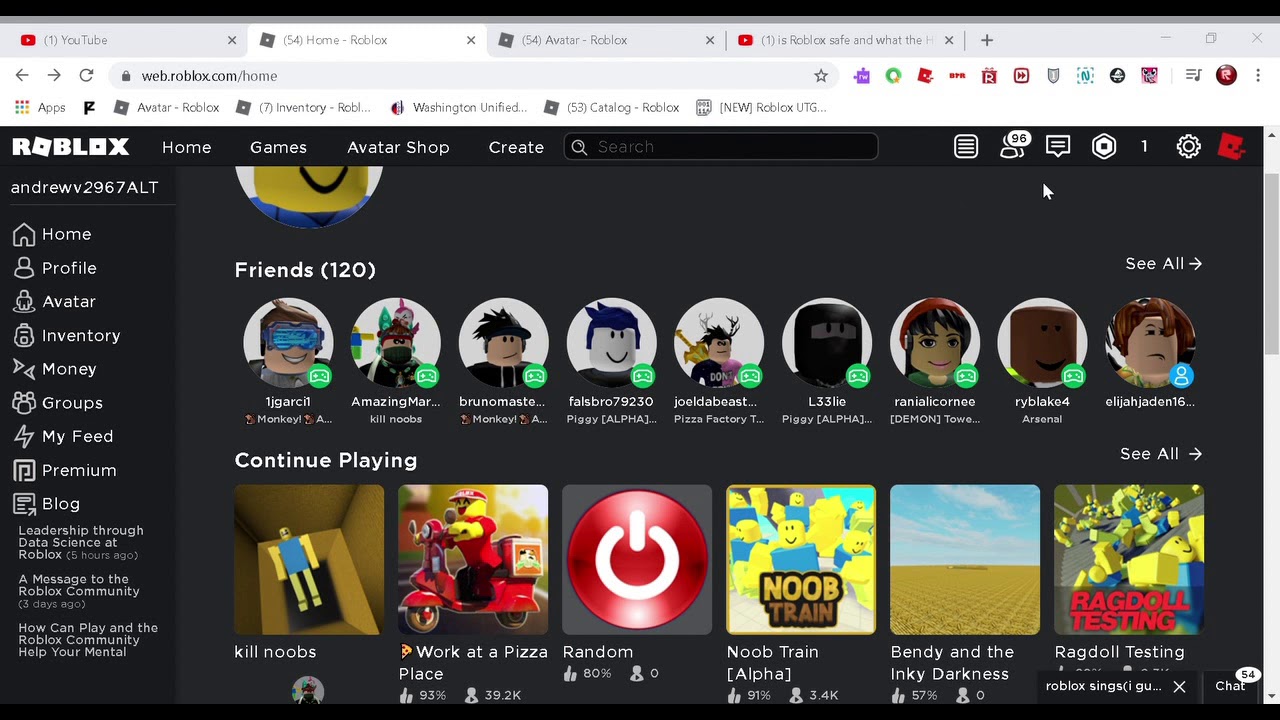
Task: Open the Noob Train [Alpha] game
Action: coord(801,560)
